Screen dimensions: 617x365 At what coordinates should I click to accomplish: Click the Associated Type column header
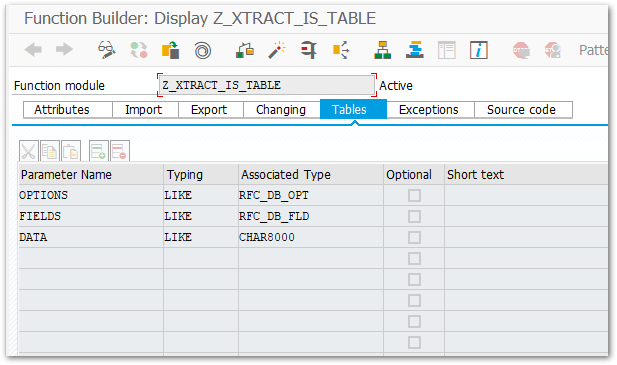[311, 175]
